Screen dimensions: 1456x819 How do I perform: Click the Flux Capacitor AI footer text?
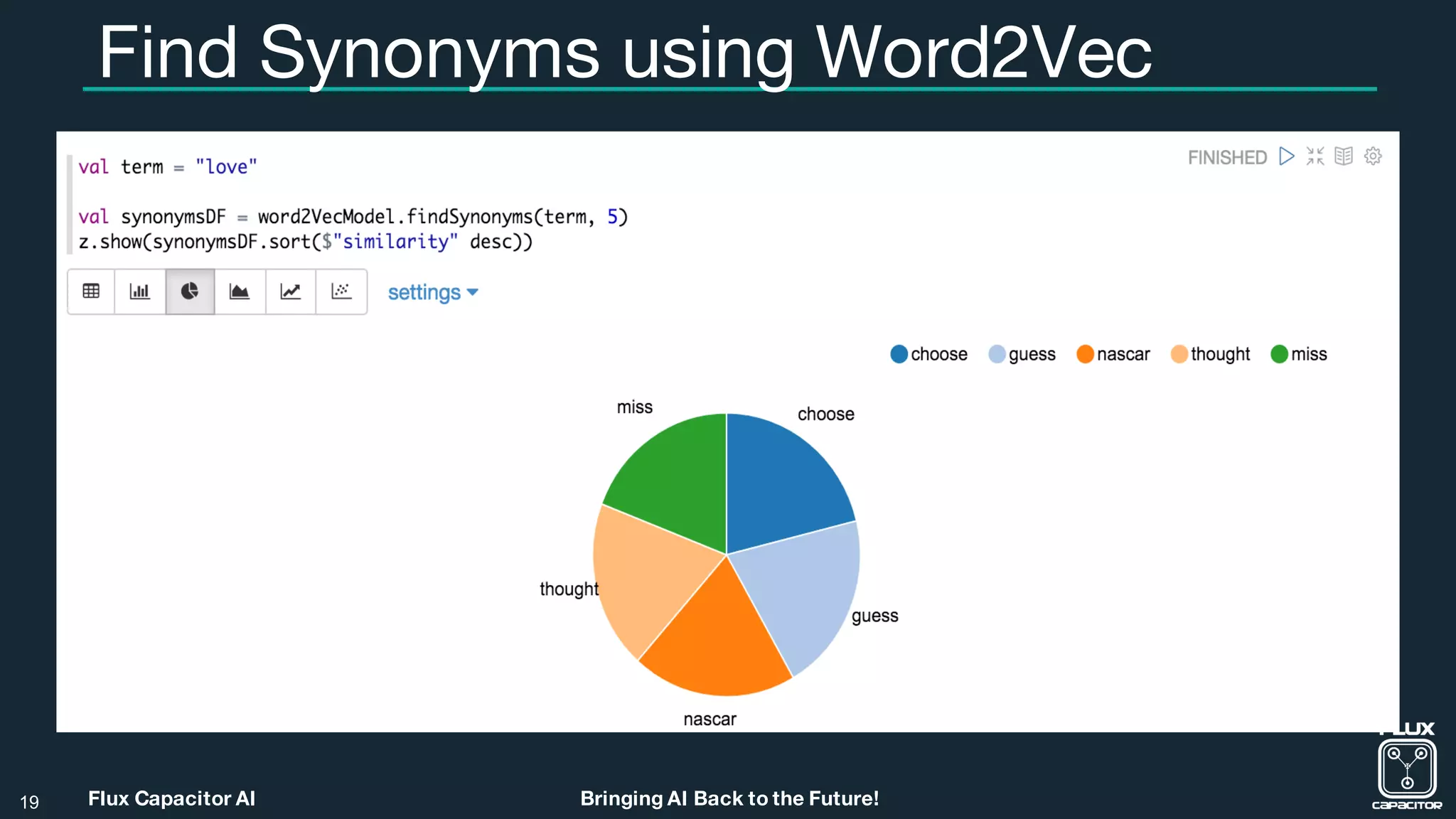(171, 798)
